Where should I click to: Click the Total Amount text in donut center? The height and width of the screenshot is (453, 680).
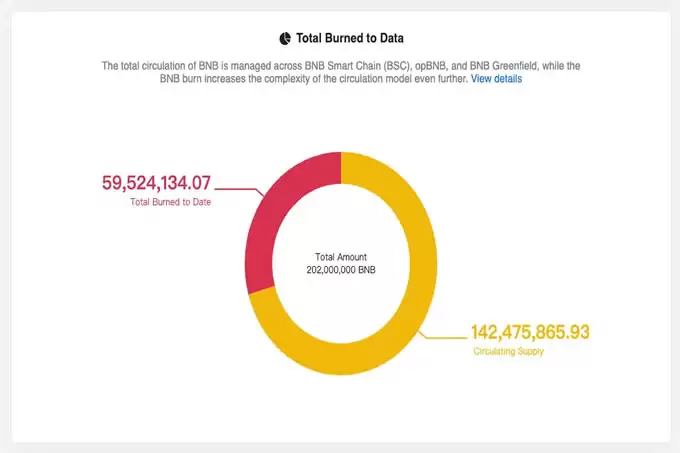[x=340, y=256]
